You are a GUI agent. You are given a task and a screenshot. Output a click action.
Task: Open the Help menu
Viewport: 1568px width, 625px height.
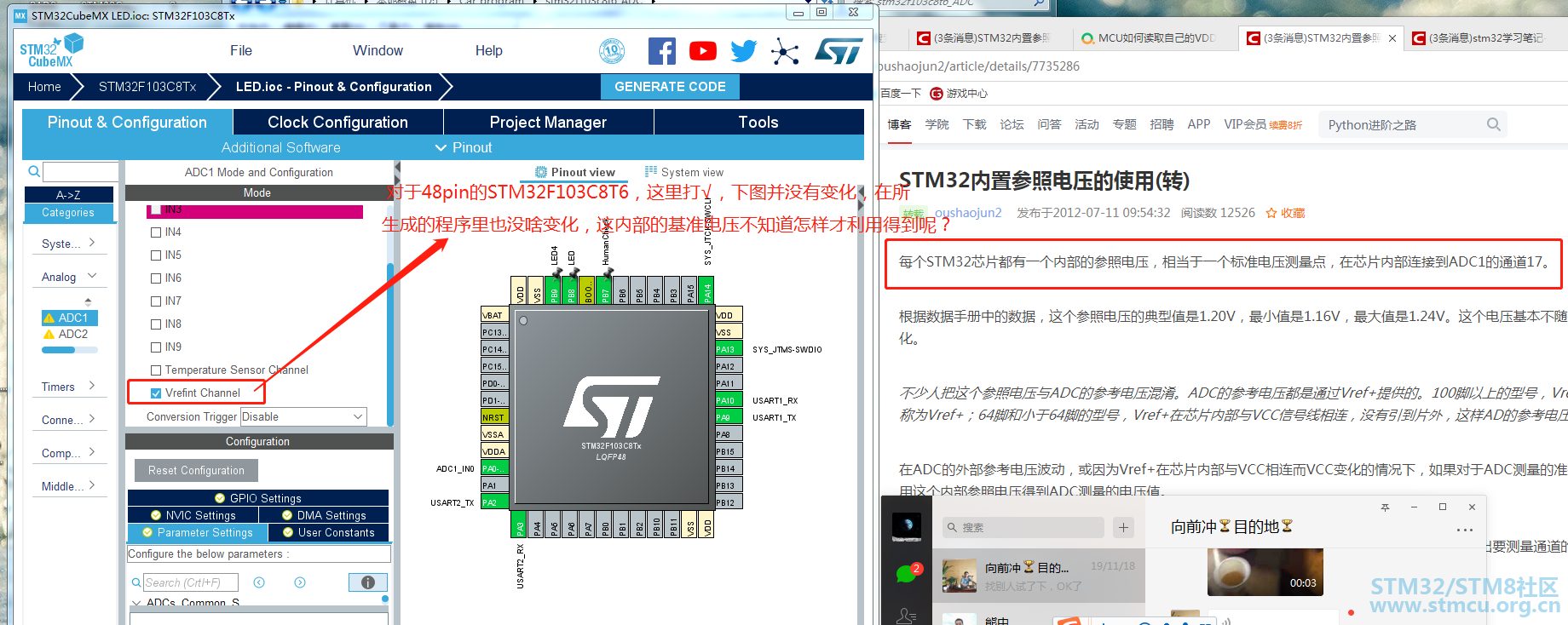coord(489,51)
